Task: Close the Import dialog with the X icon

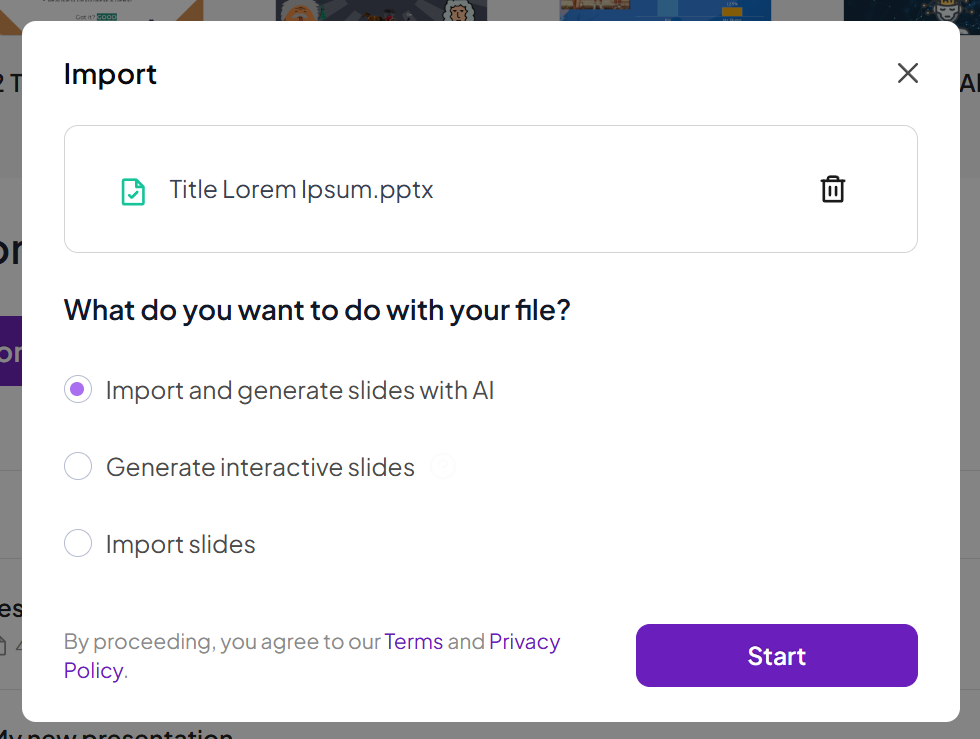Action: [x=907, y=73]
